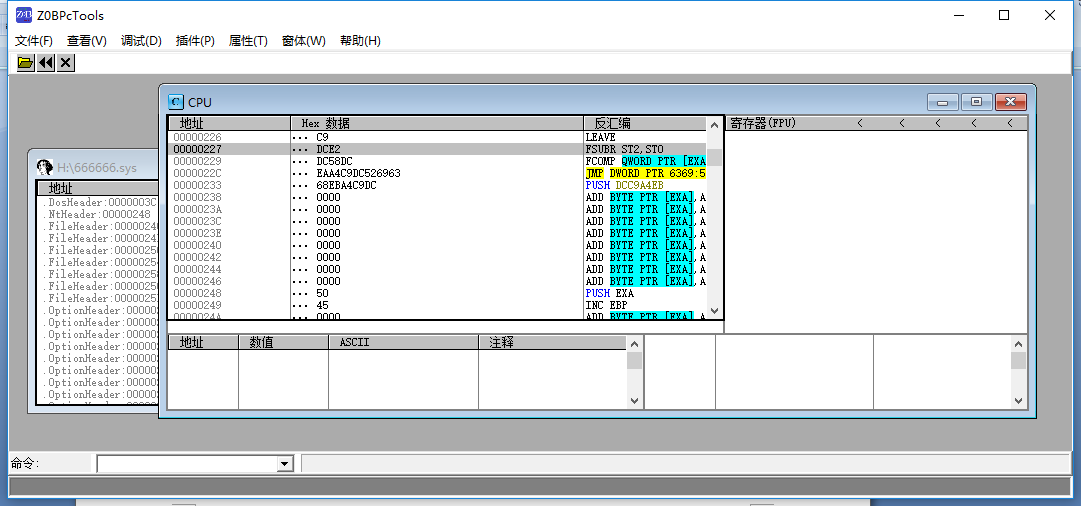The width and height of the screenshot is (1081, 506).
Task: Click the last < arrow in register header
Action: [x=1010, y=123]
